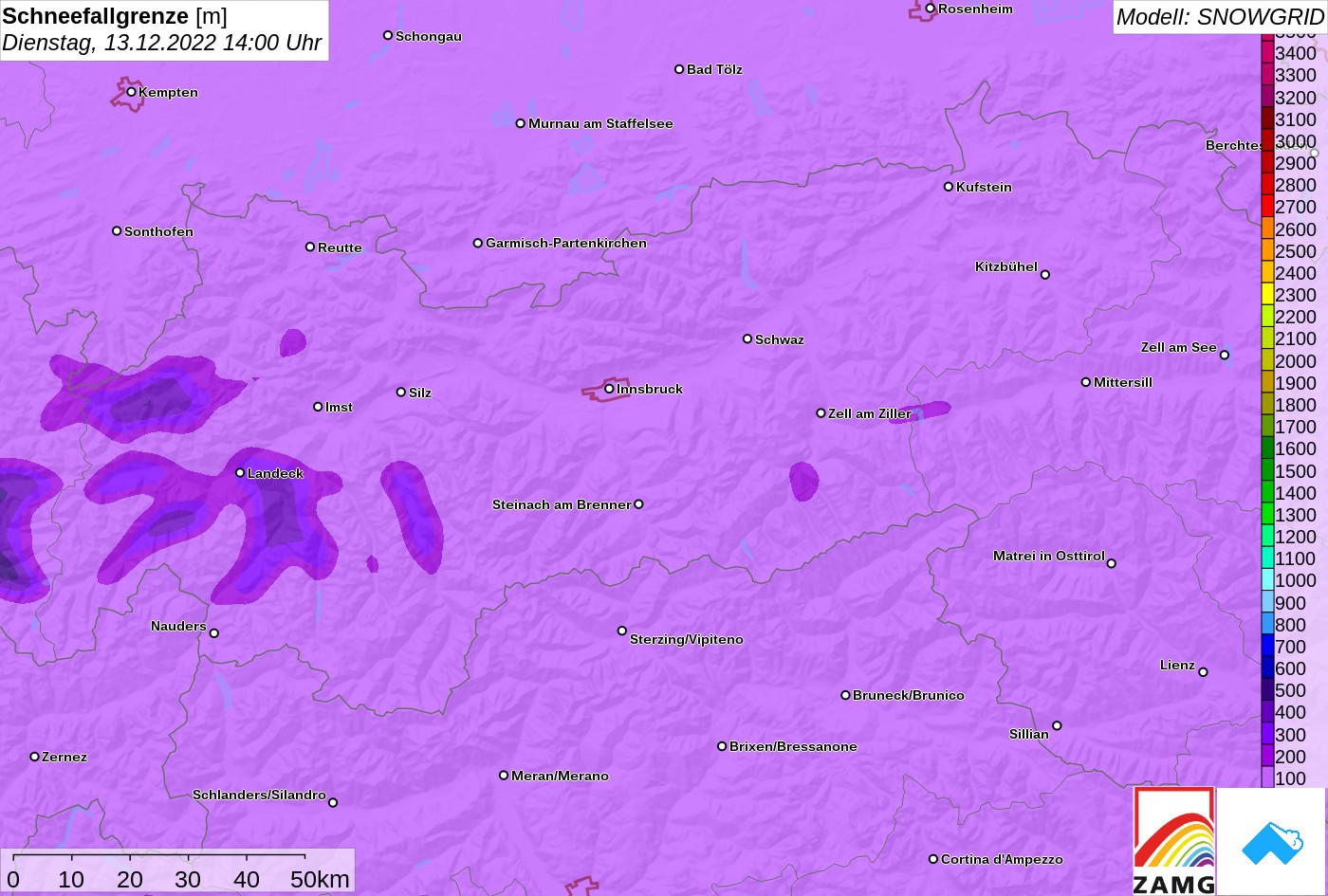Click the Silz label
1328x896 pixels.
click(x=420, y=393)
